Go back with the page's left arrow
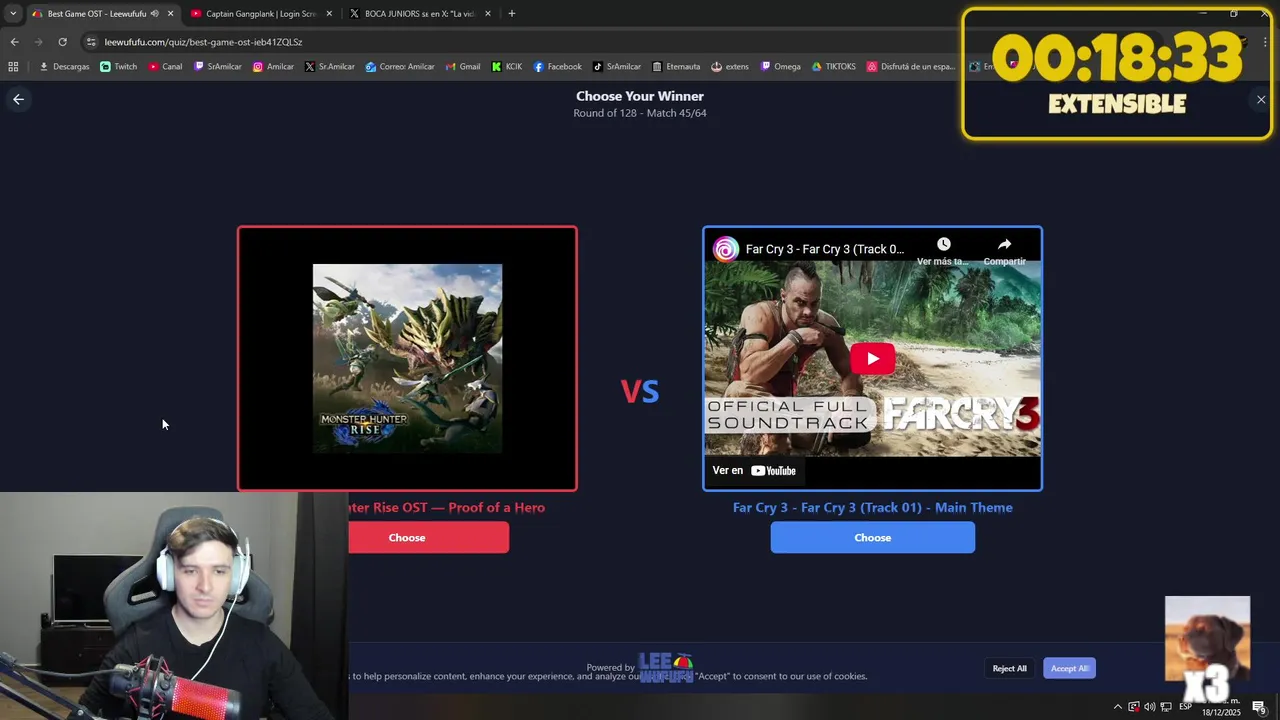The image size is (1280, 720). (18, 99)
